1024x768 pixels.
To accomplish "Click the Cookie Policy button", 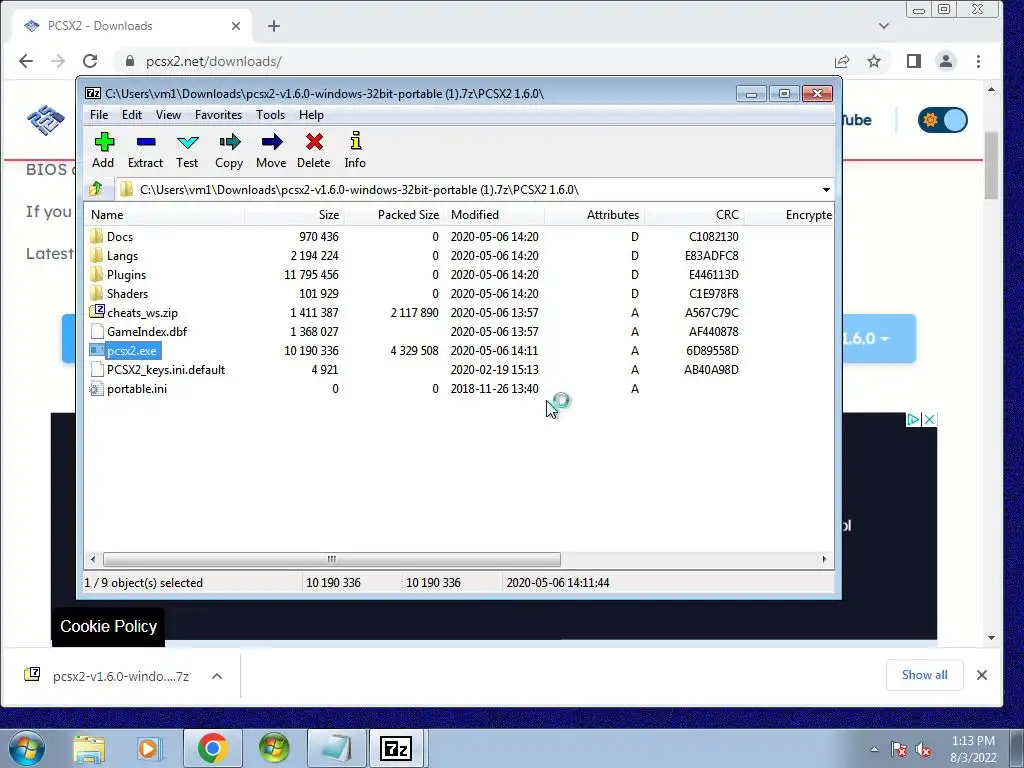I will (x=108, y=626).
